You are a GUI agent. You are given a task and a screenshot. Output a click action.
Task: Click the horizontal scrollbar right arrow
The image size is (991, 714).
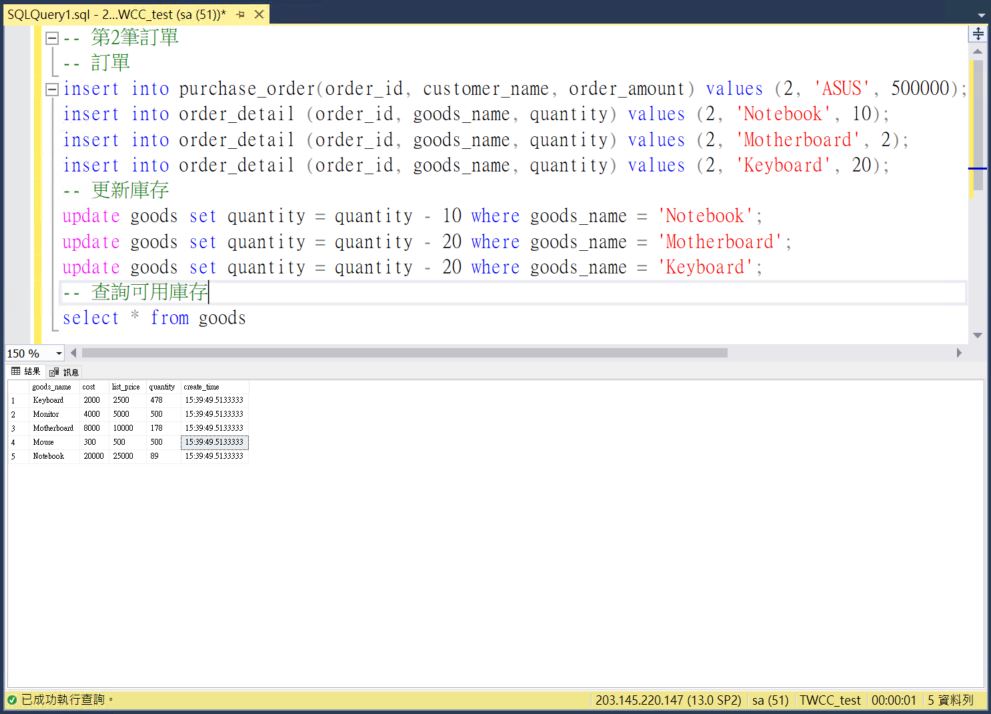coord(959,353)
